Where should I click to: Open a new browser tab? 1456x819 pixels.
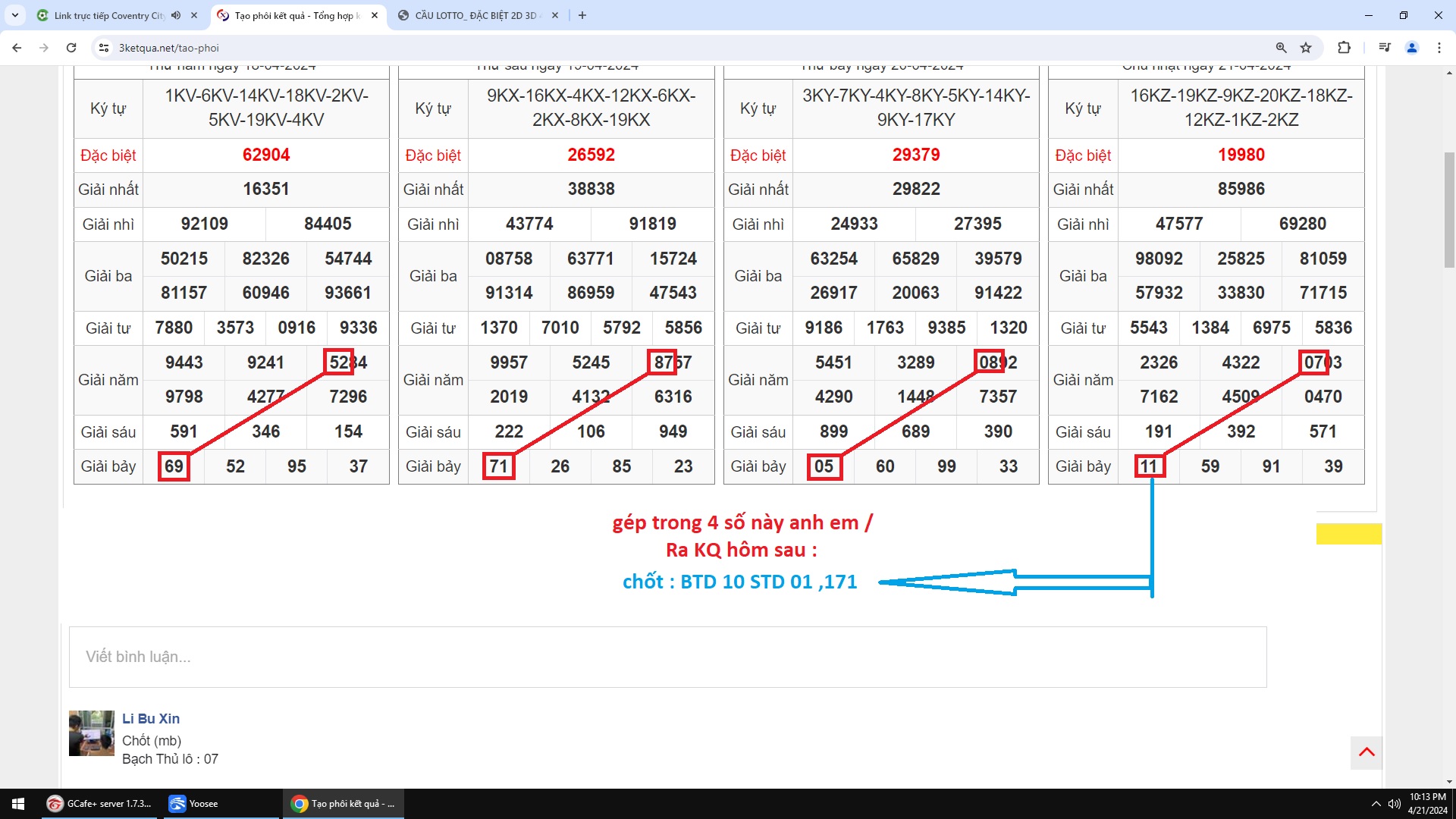coord(582,15)
